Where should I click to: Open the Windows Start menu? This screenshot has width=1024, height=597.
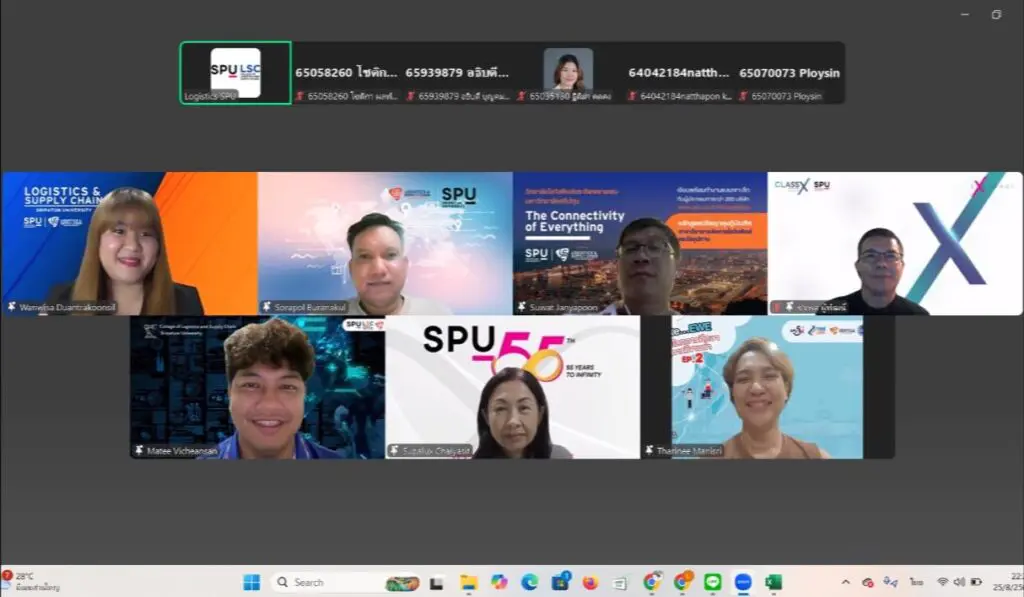click(251, 582)
